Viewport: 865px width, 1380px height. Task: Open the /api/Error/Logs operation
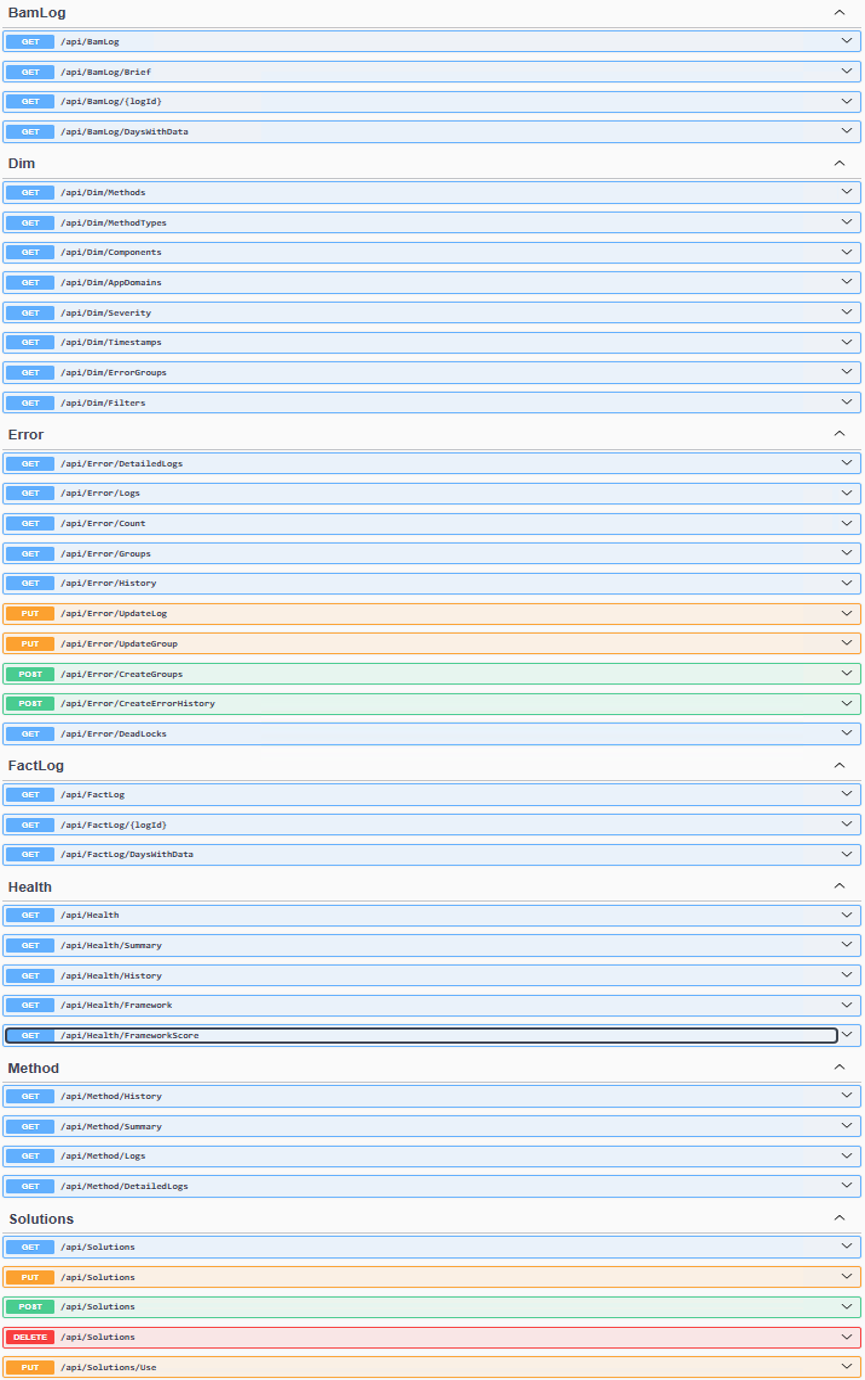pos(432,493)
